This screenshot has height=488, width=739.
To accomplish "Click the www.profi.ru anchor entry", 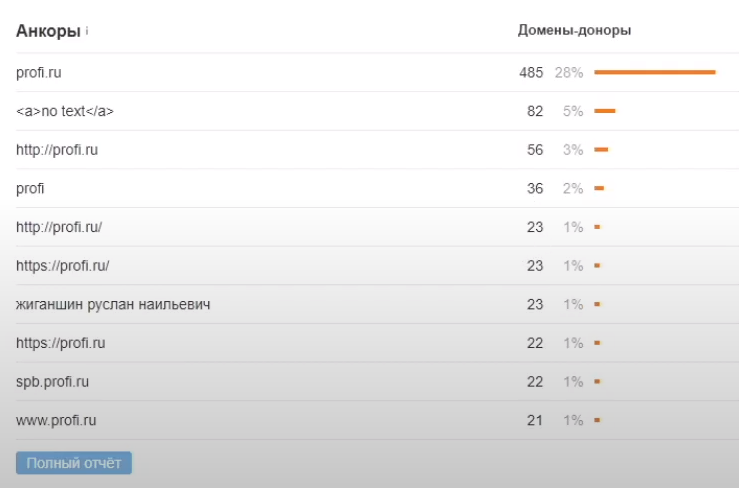I will coord(56,420).
